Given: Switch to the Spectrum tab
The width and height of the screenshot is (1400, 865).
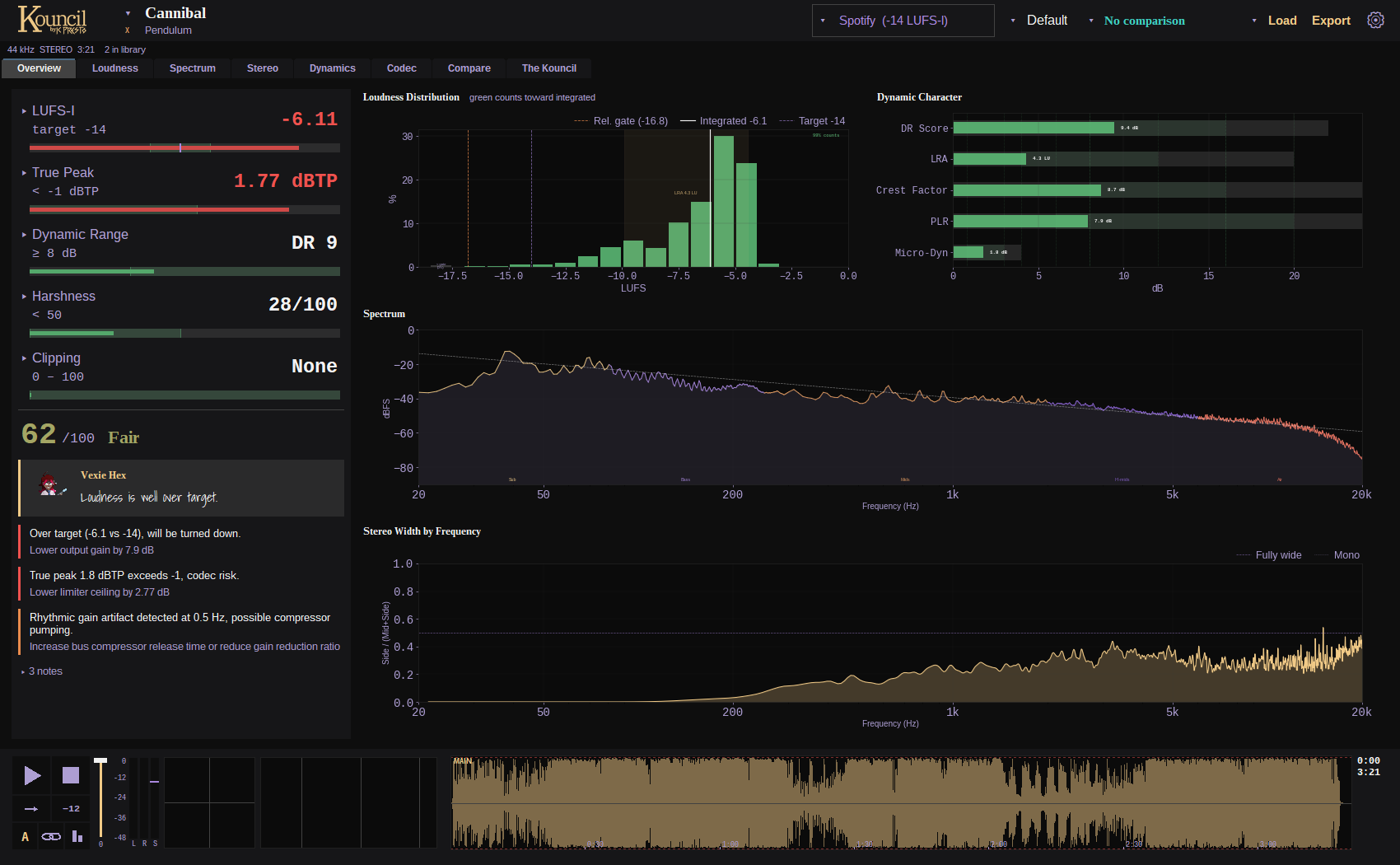Looking at the screenshot, I should [193, 68].
